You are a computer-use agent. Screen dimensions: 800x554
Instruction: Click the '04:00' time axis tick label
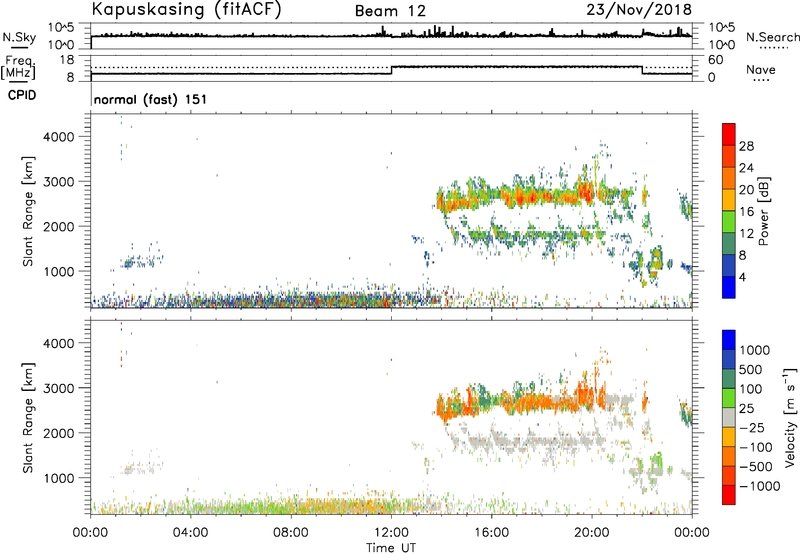point(190,533)
